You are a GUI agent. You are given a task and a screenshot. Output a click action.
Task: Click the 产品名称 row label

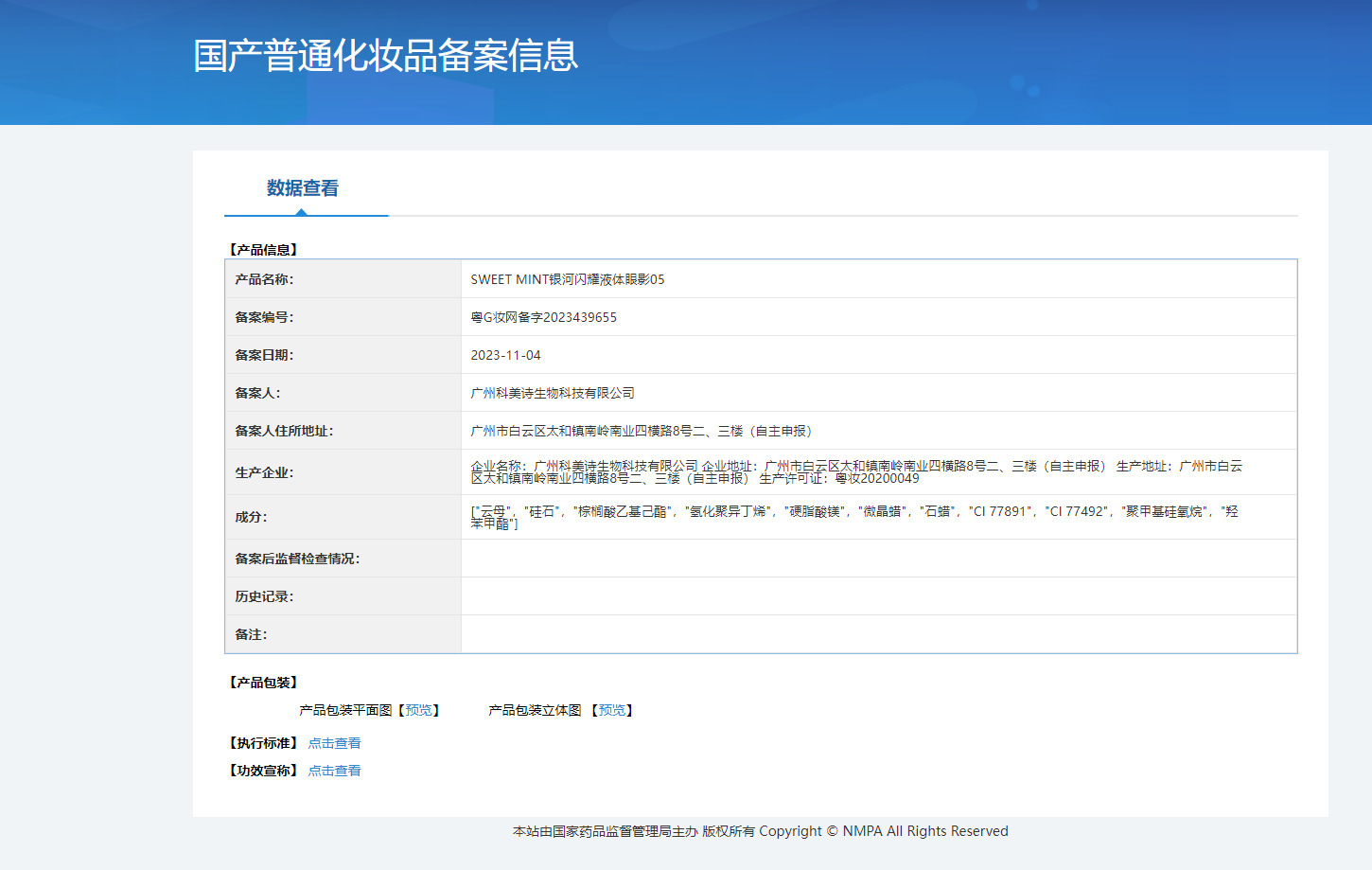(264, 279)
